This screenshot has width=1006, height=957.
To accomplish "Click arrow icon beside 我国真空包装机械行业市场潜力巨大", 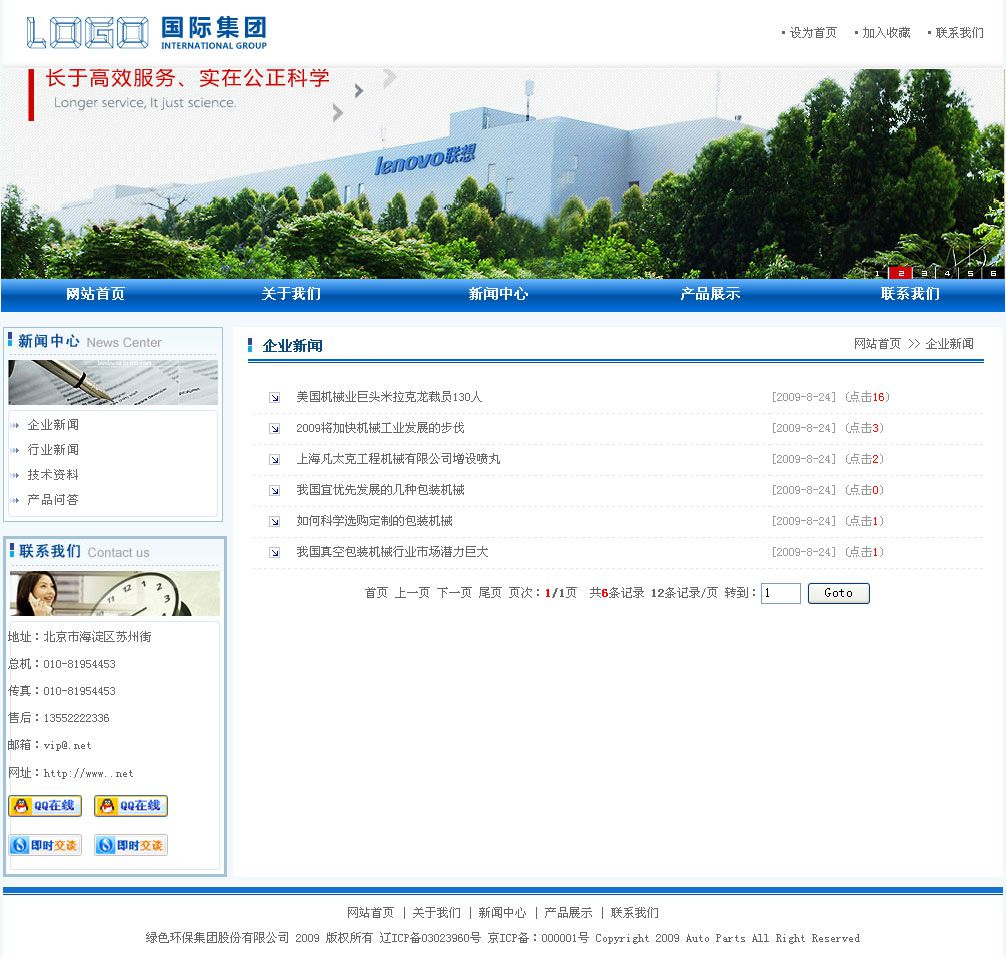I will click(x=275, y=552).
